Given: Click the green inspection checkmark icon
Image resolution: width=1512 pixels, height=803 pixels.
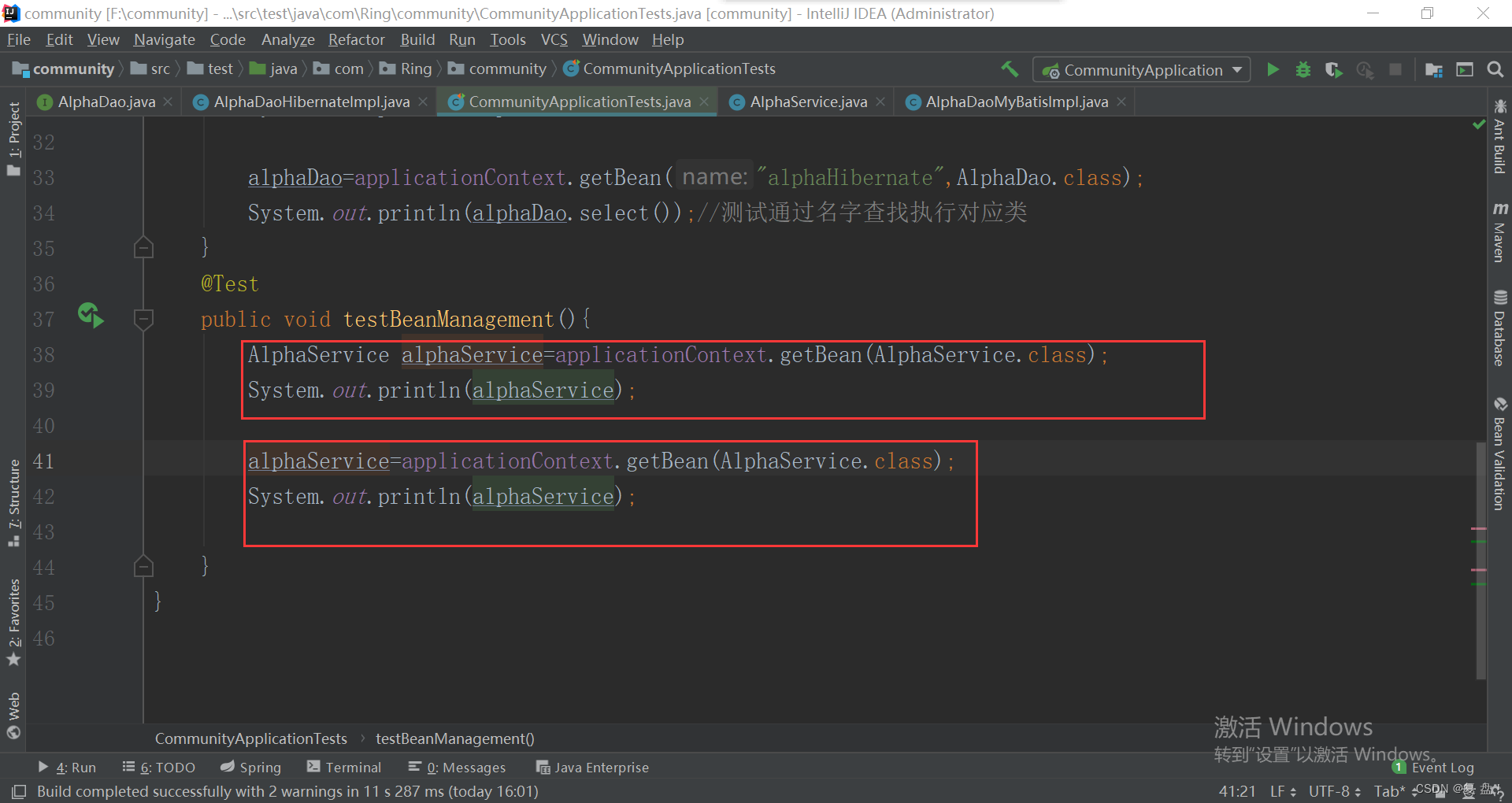Looking at the screenshot, I should (x=1479, y=124).
